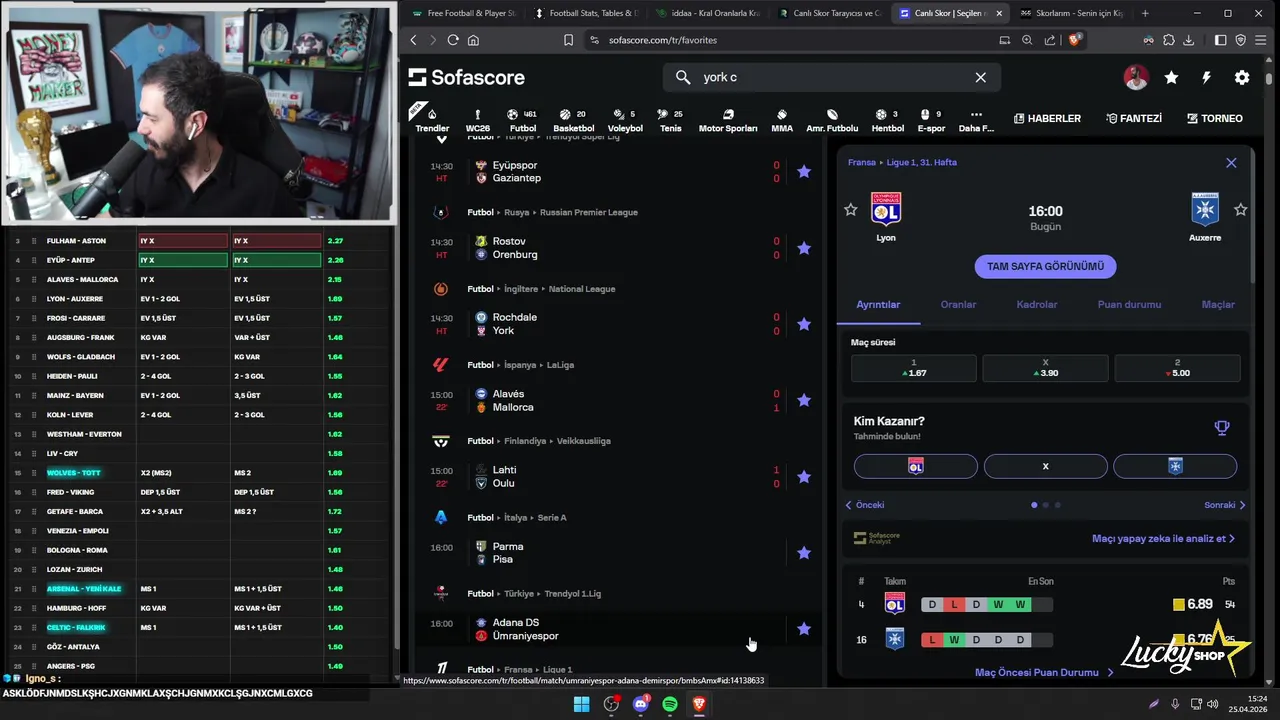Switch to the Ayrıntılar tab
This screenshot has height=720, width=1280.
point(878,305)
